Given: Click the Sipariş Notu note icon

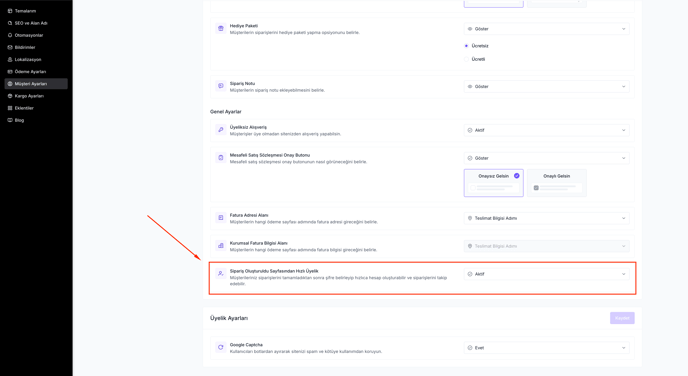Looking at the screenshot, I should tap(221, 86).
